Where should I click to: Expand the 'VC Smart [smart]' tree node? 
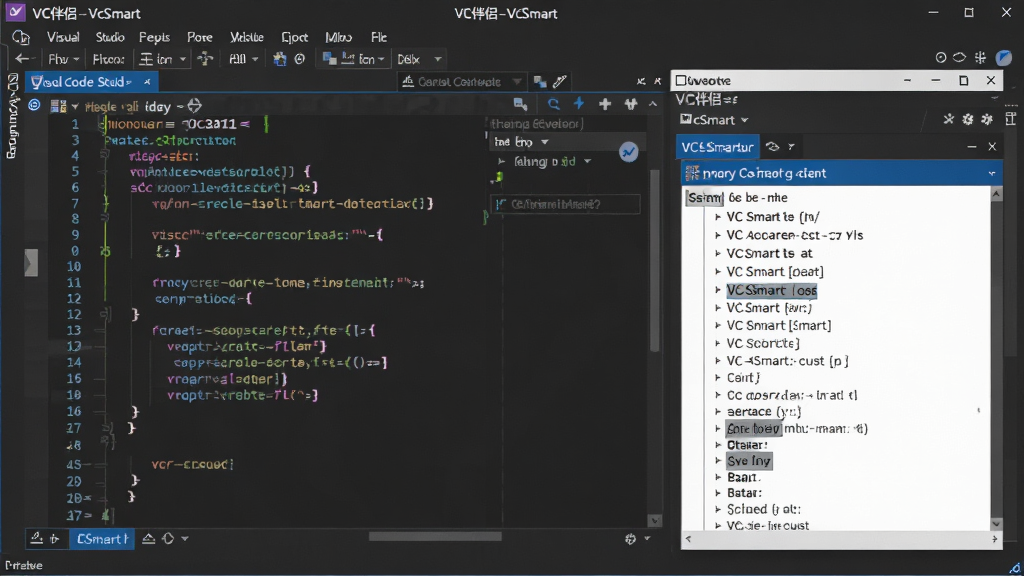click(718, 325)
